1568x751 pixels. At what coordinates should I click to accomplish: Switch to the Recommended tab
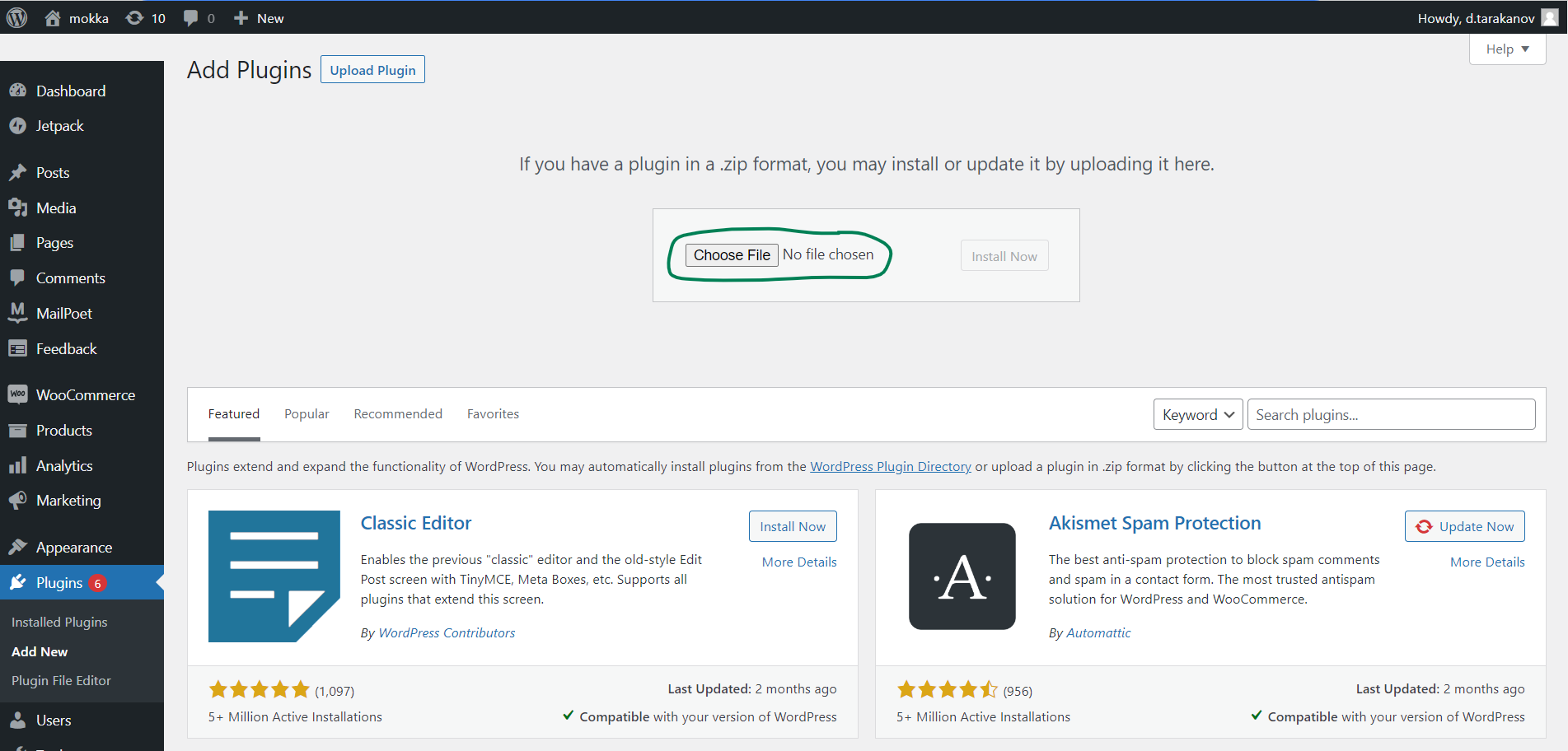point(398,414)
